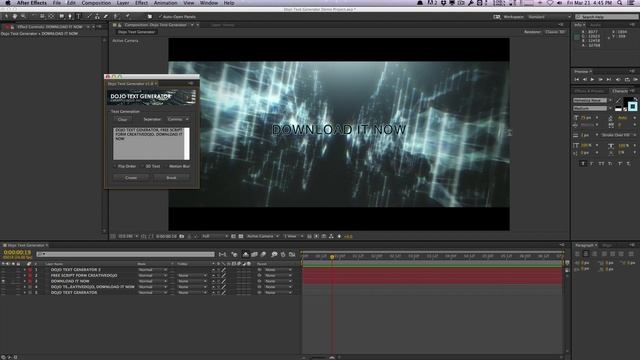Toggle Flip Order checkbox
640x360 pixels.
[x=115, y=167]
